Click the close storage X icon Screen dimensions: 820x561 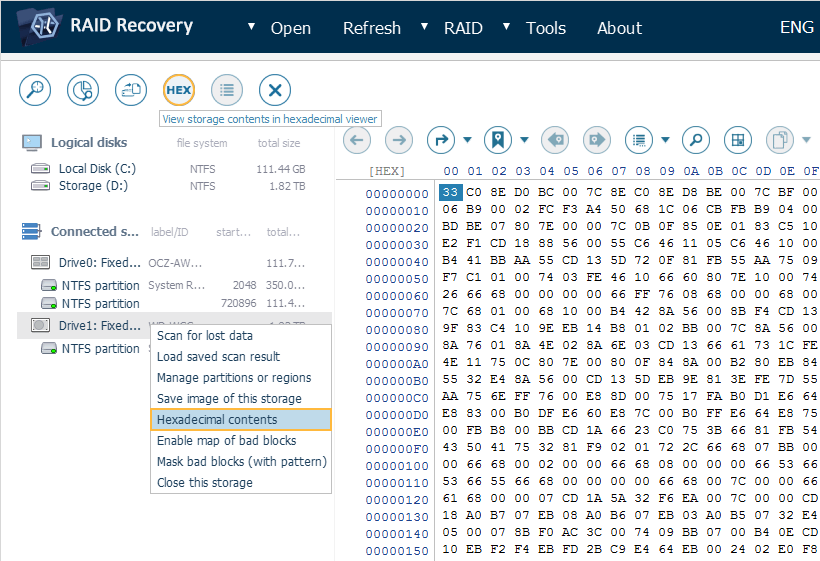pos(275,90)
